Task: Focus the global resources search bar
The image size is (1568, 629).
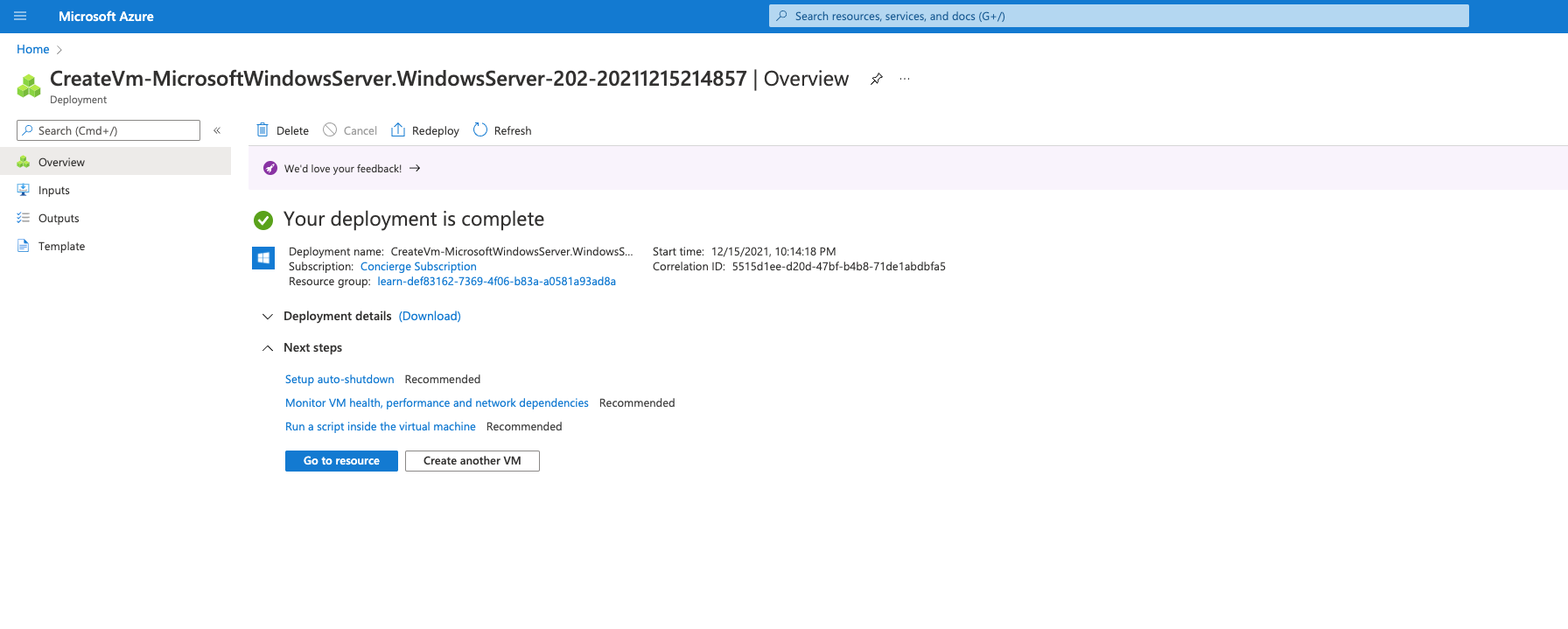Action: pyautogui.click(x=1118, y=16)
